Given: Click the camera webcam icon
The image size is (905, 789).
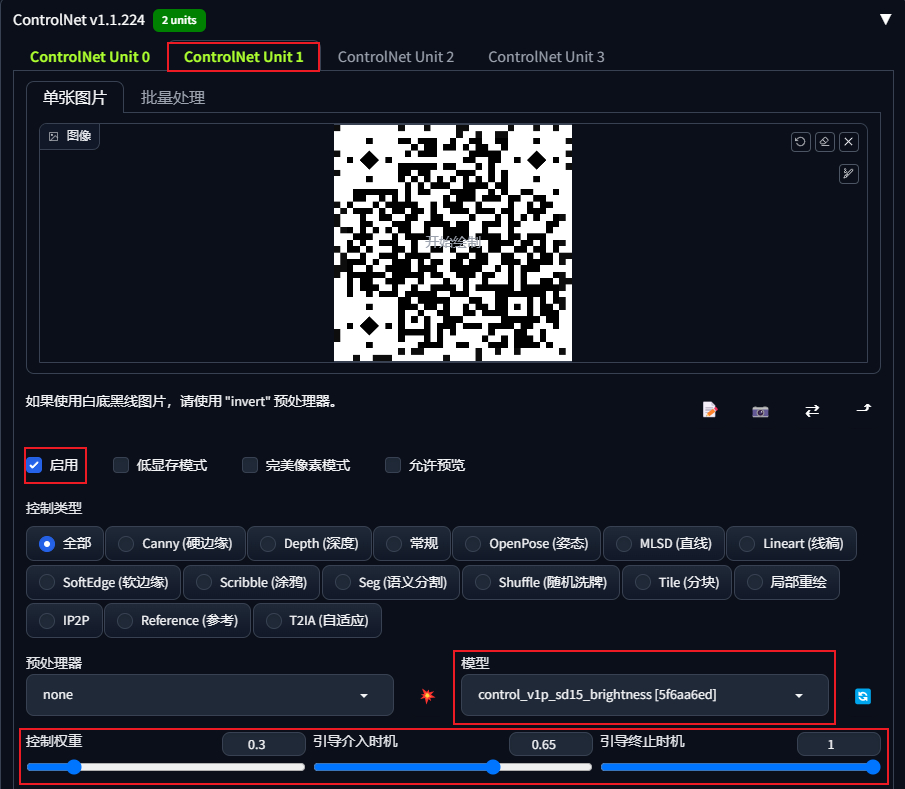Looking at the screenshot, I should coord(760,411).
